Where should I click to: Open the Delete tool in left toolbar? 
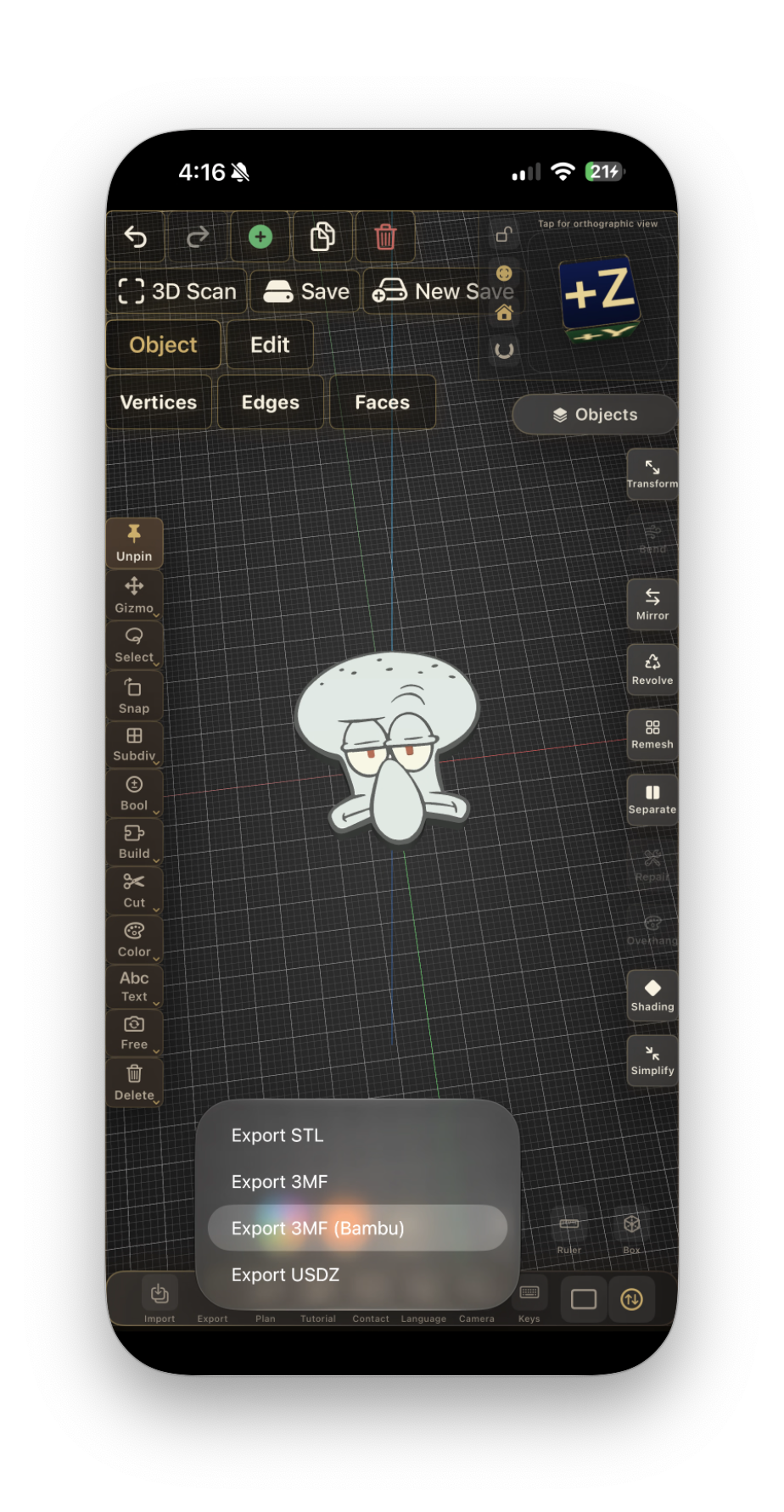point(134,1083)
